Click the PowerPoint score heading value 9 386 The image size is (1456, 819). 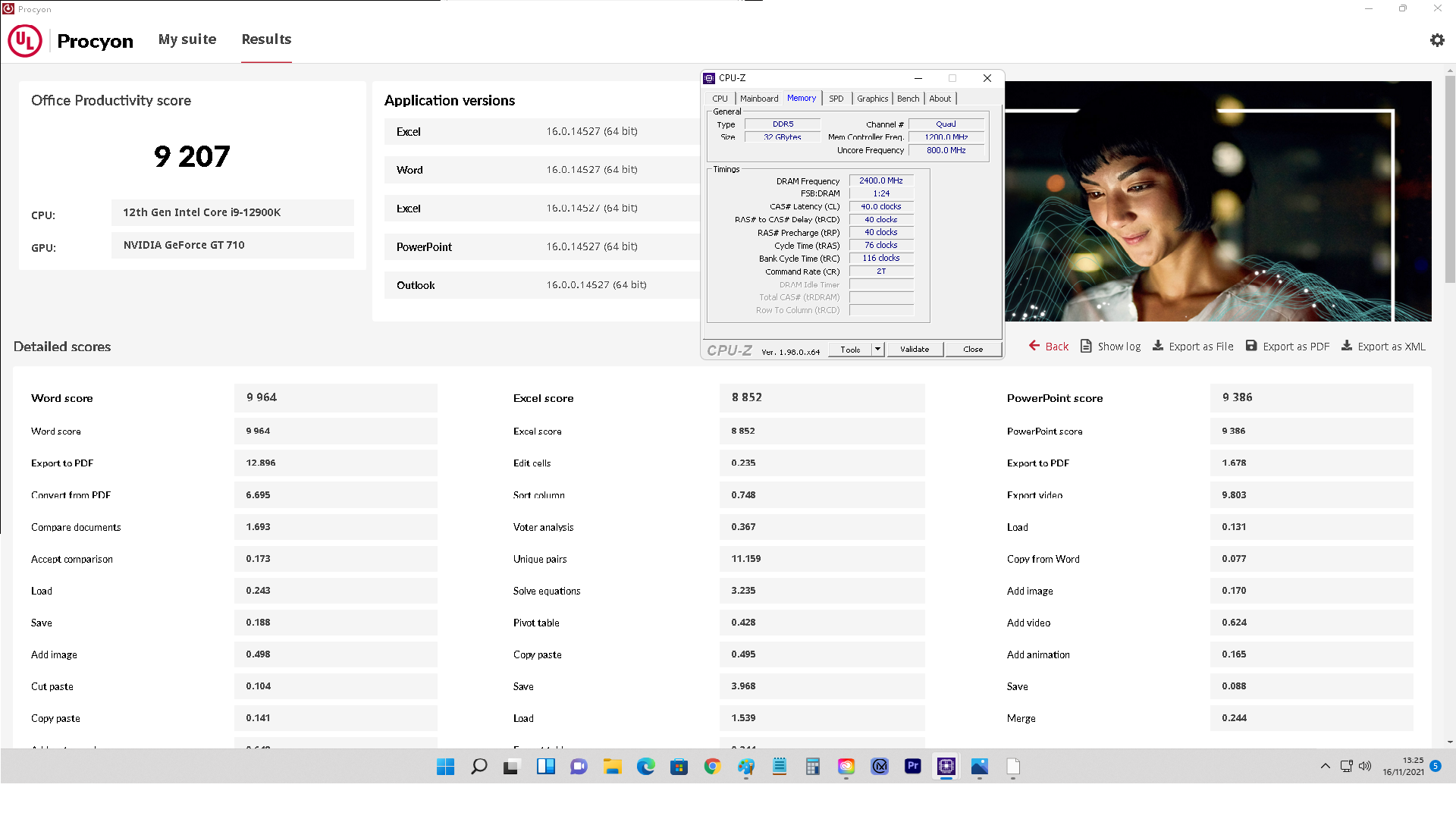click(1312, 397)
